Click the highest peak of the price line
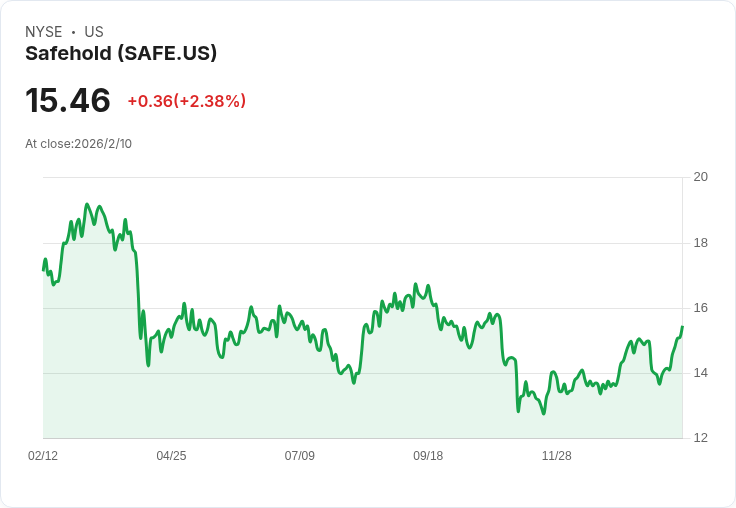This screenshot has width=736, height=508. [x=87, y=204]
